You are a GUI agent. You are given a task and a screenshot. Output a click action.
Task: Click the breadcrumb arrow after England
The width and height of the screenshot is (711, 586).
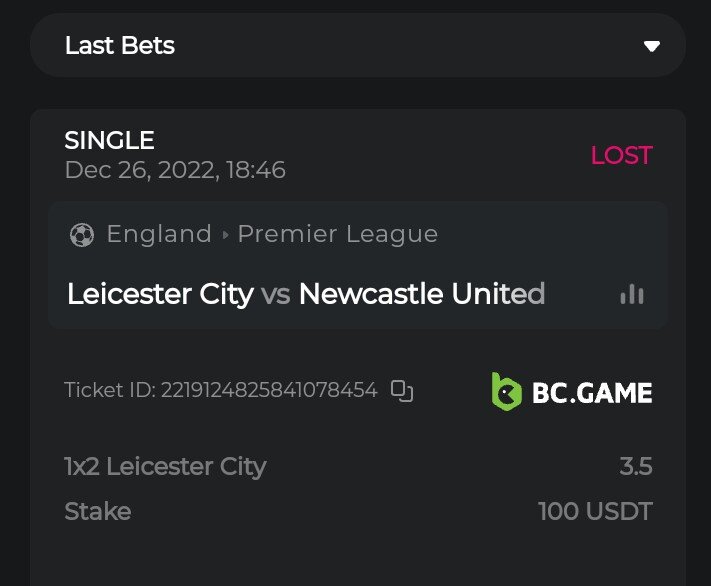(225, 235)
